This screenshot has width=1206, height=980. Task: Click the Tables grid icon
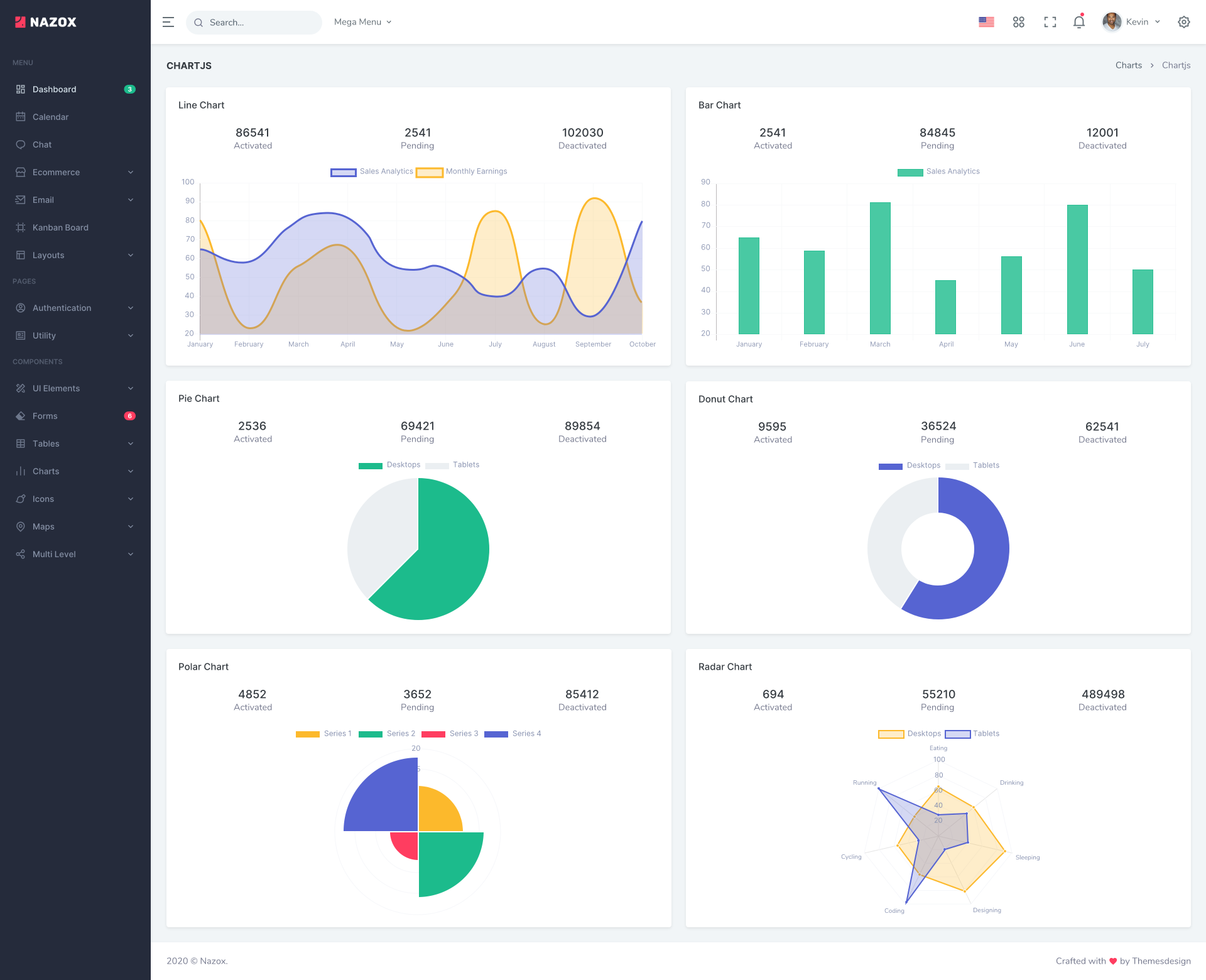pos(21,444)
